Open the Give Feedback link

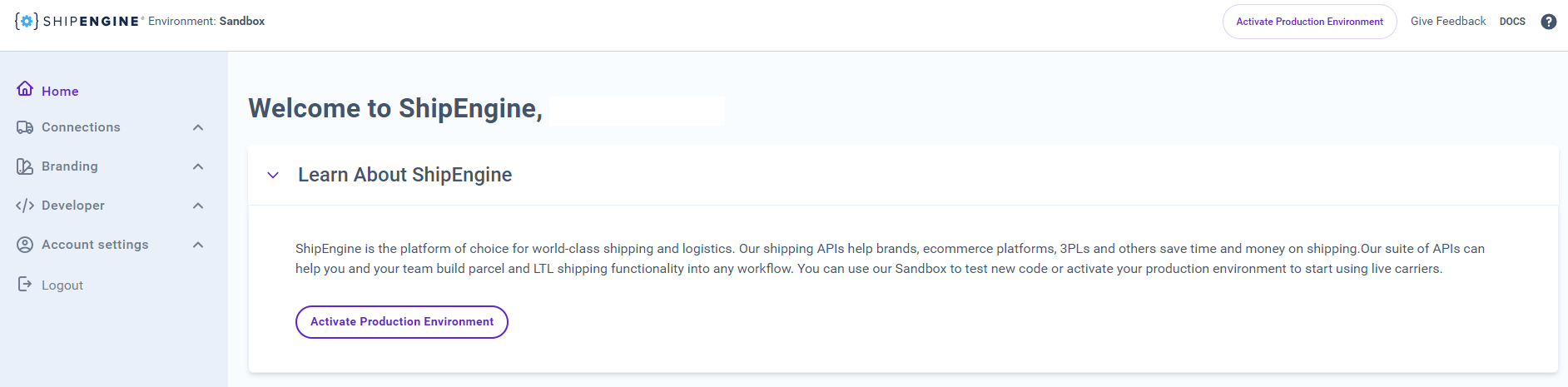click(1447, 22)
